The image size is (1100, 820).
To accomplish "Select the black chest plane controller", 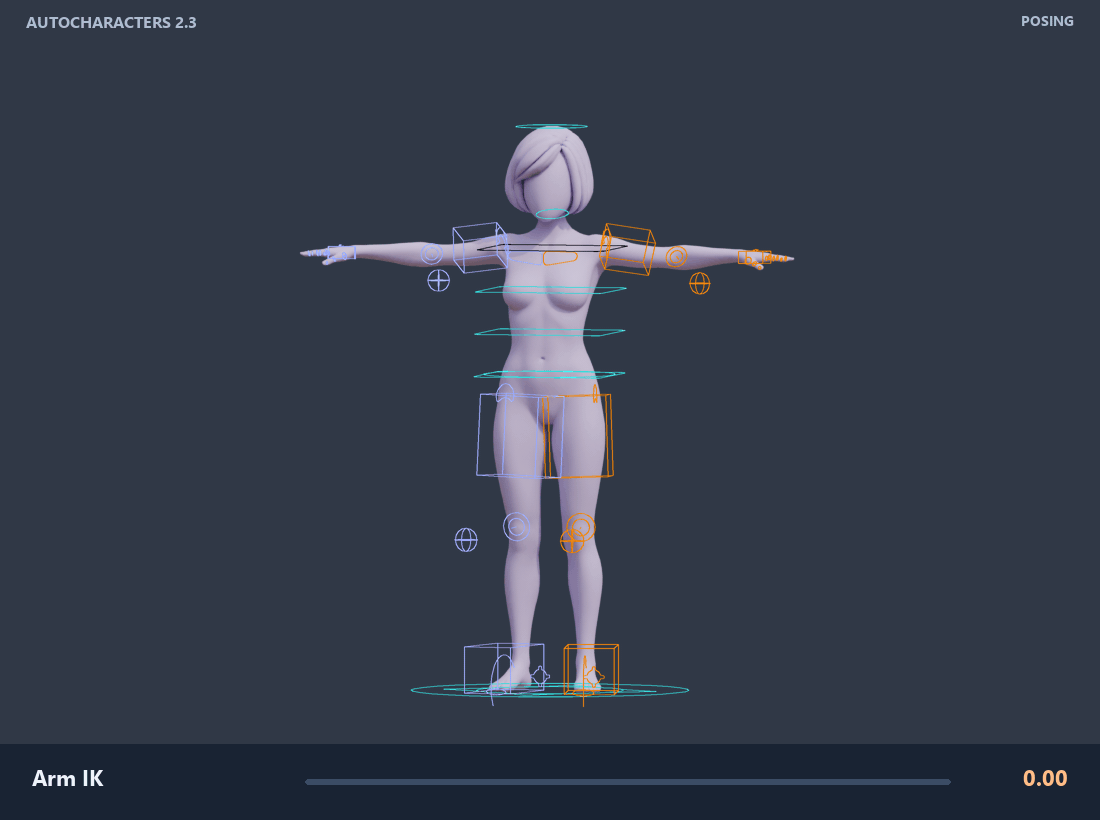I will (552, 248).
